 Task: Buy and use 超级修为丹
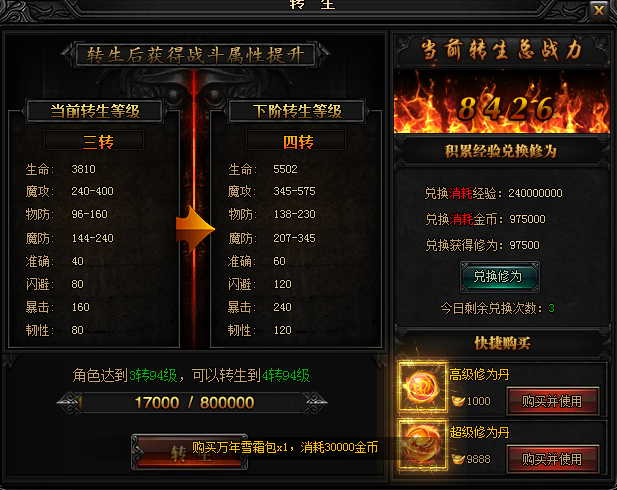click(x=552, y=459)
